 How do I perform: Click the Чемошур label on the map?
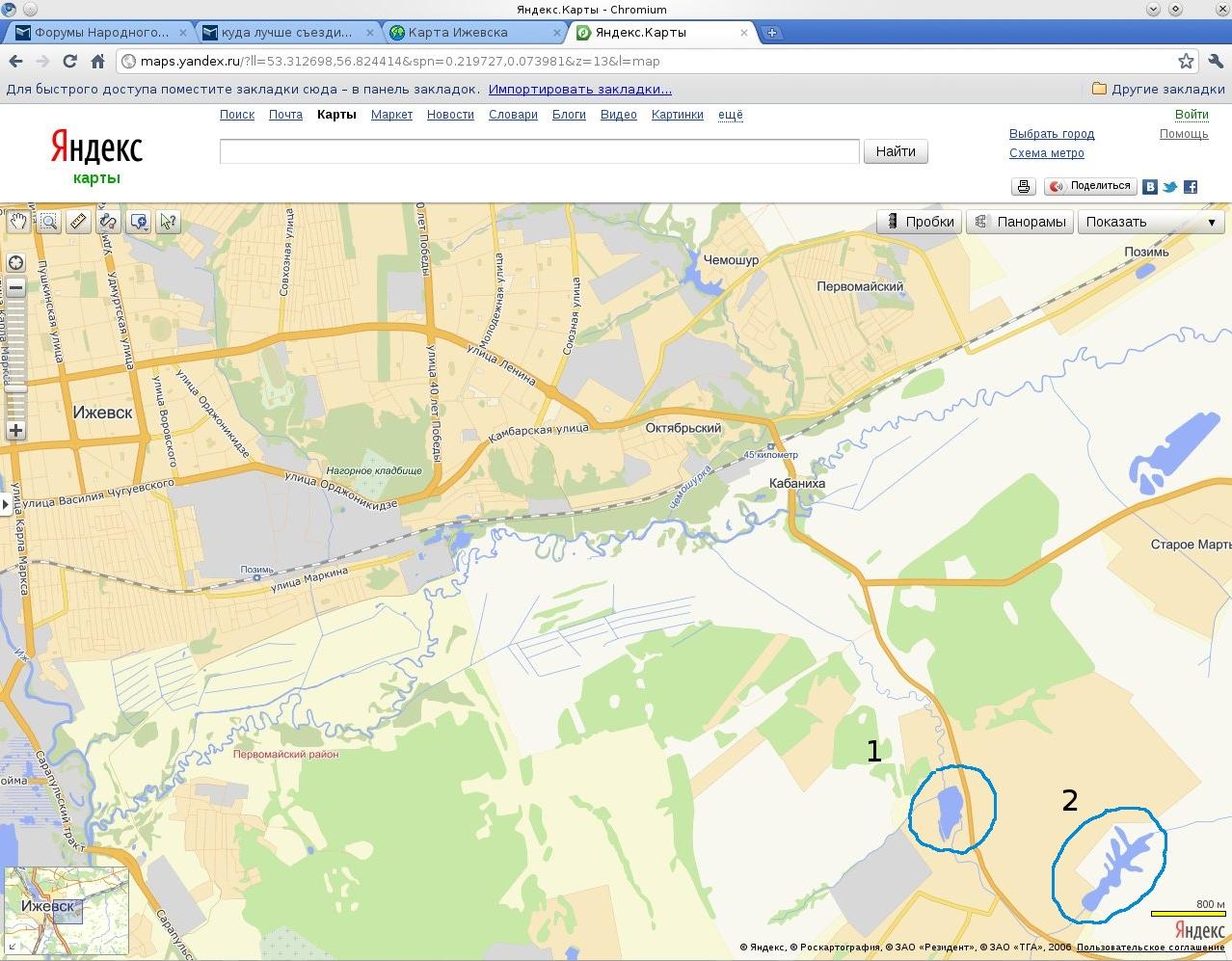pyautogui.click(x=731, y=260)
